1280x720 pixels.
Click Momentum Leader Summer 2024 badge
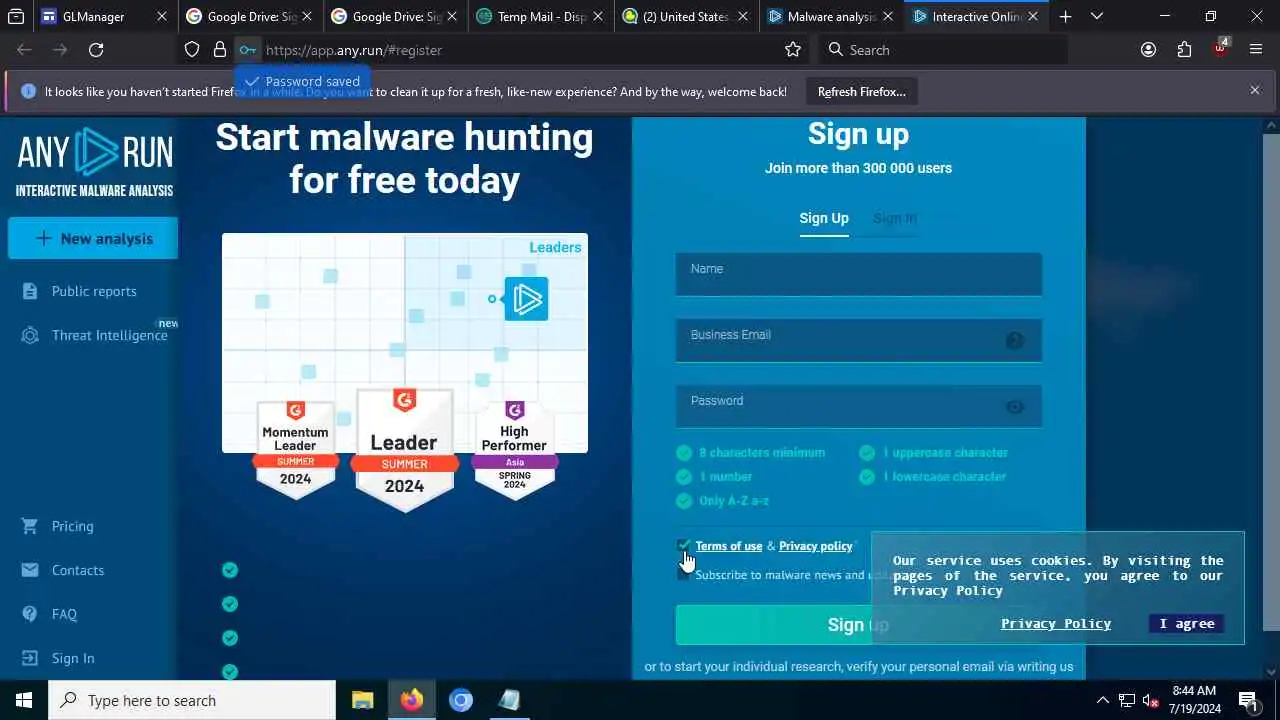pyautogui.click(x=295, y=448)
